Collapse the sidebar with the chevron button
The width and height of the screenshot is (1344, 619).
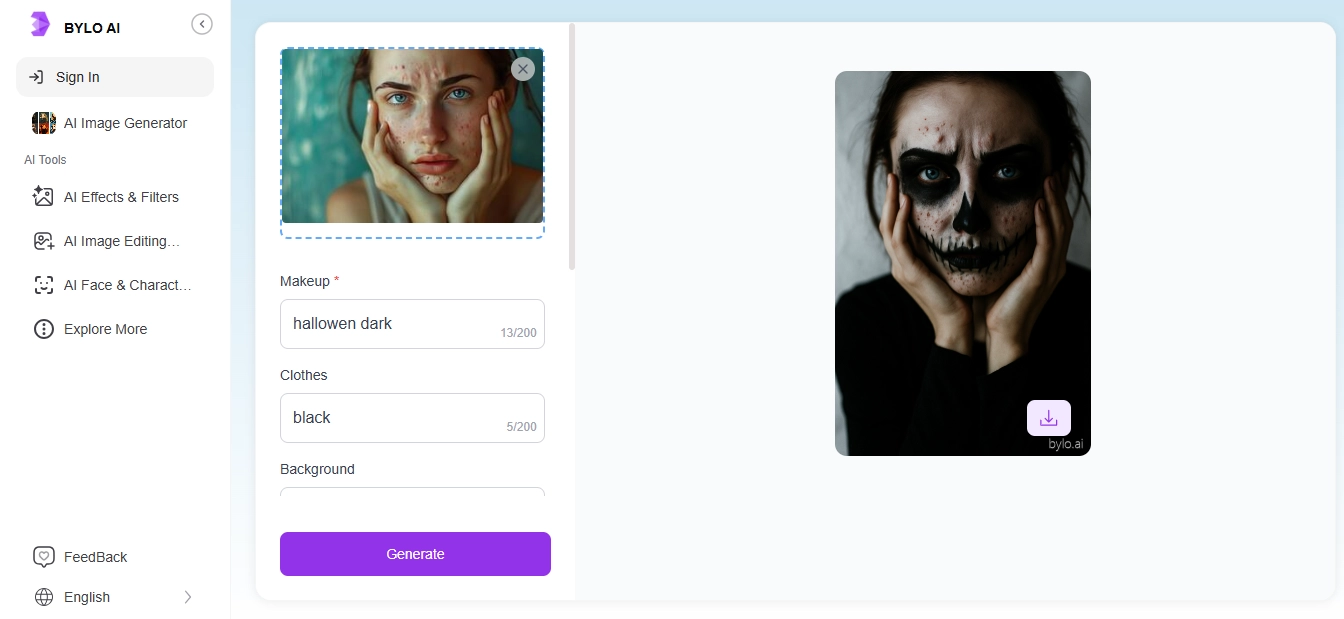tap(202, 23)
